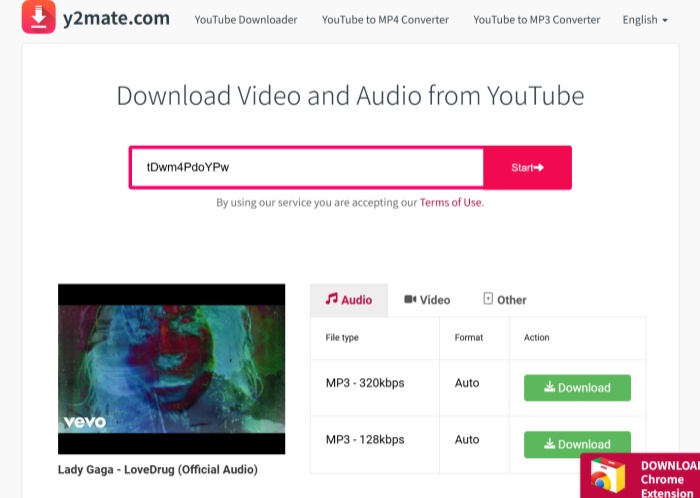
Task: Open the Terms of Use link
Action: [x=450, y=203]
